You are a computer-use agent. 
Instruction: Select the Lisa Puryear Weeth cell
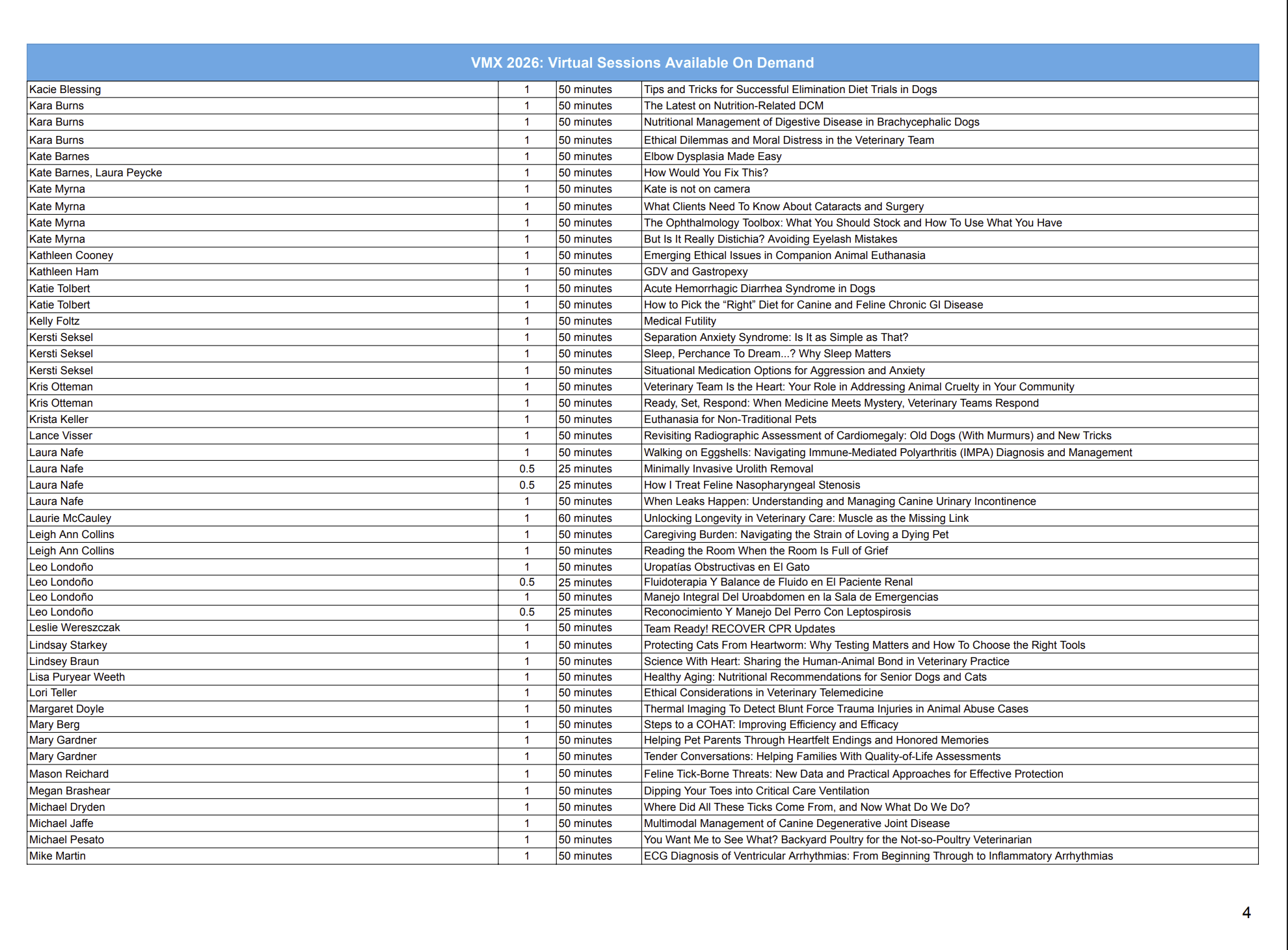(77, 677)
